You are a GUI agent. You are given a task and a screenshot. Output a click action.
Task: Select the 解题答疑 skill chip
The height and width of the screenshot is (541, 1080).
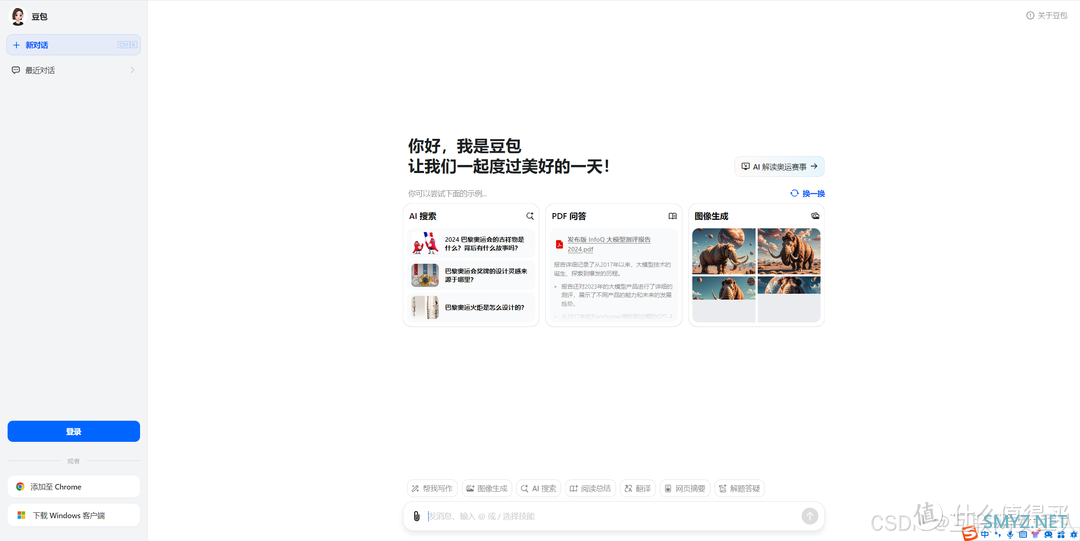point(740,489)
